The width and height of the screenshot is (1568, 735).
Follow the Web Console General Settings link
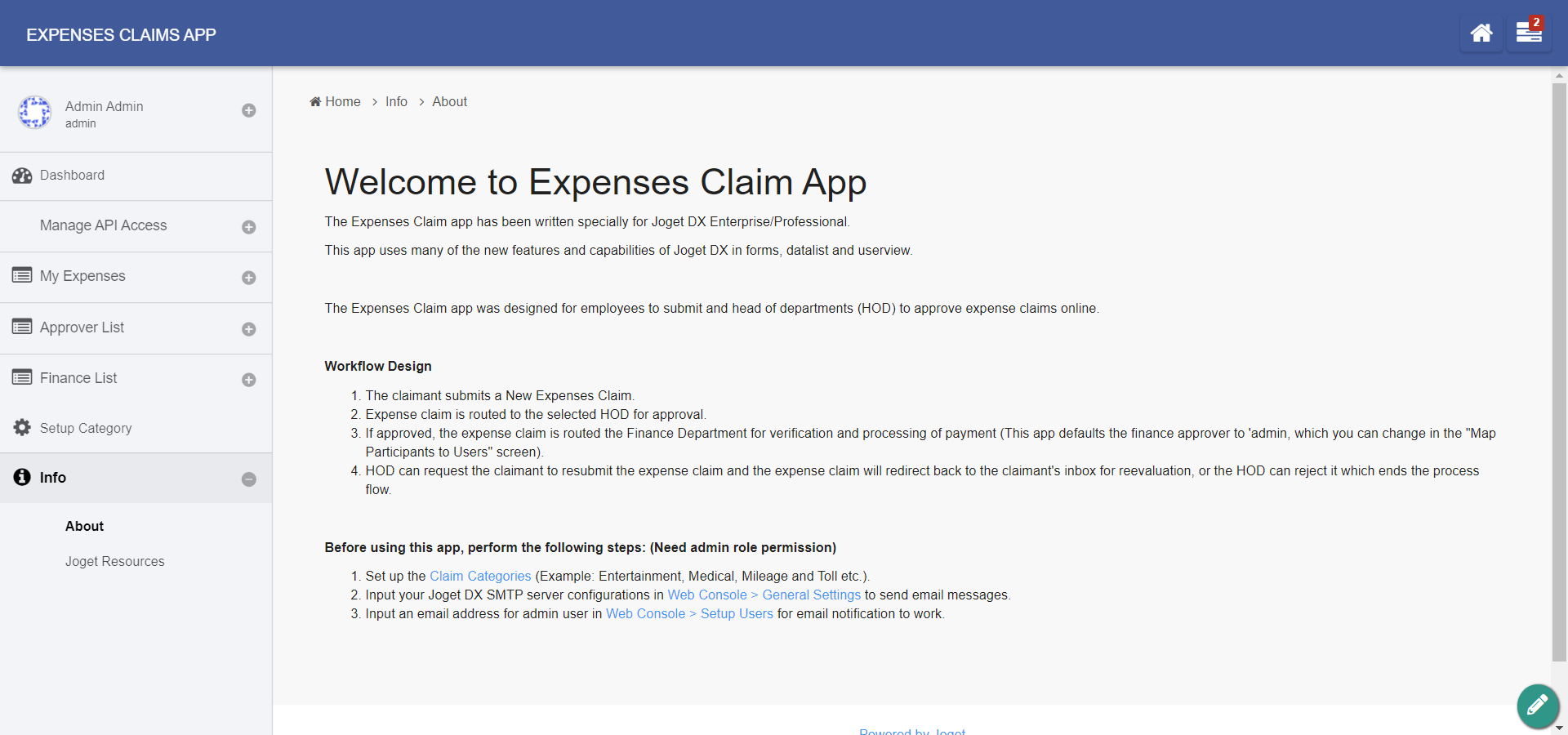click(x=764, y=595)
